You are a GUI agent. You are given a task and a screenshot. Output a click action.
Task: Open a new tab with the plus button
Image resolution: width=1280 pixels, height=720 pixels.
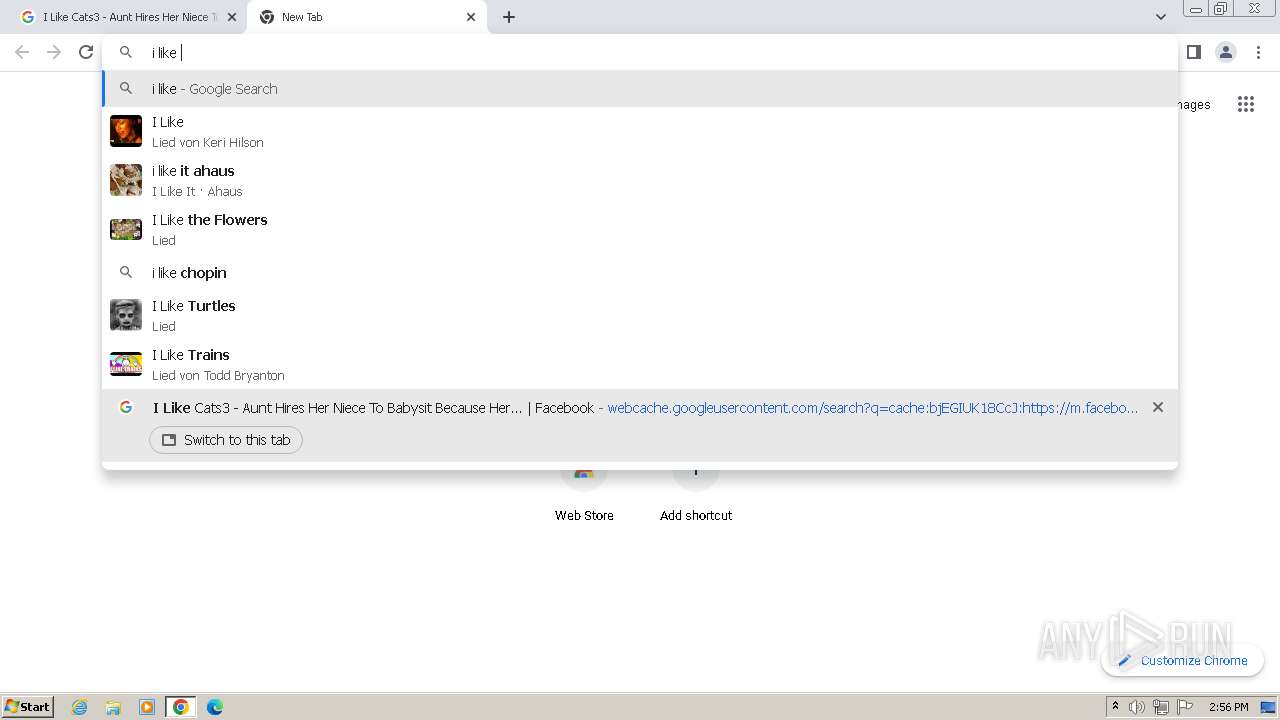[x=509, y=17]
